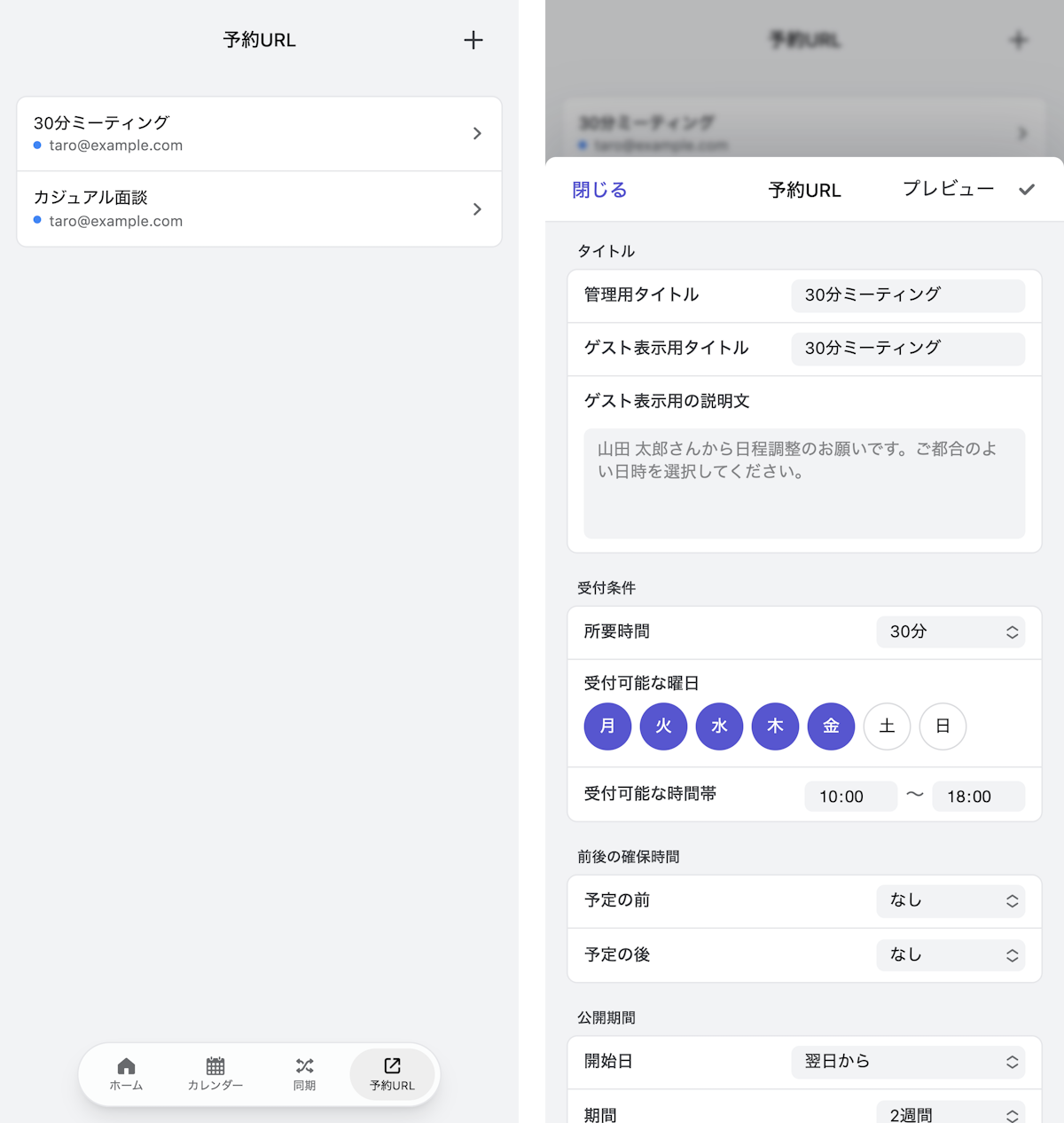Toggle Friday 金 availability

click(x=831, y=726)
